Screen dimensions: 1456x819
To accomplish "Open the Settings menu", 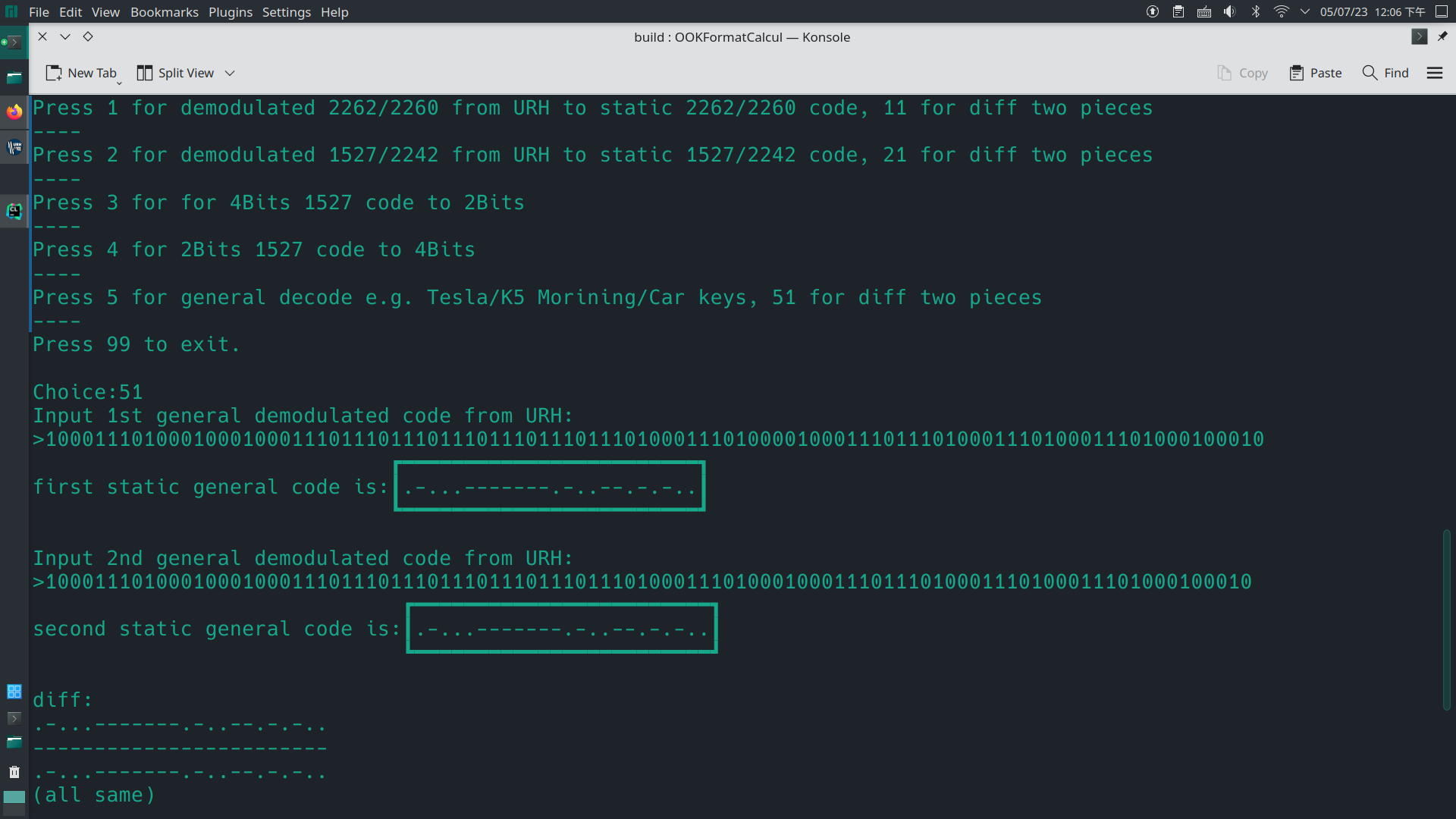I will click(x=286, y=12).
